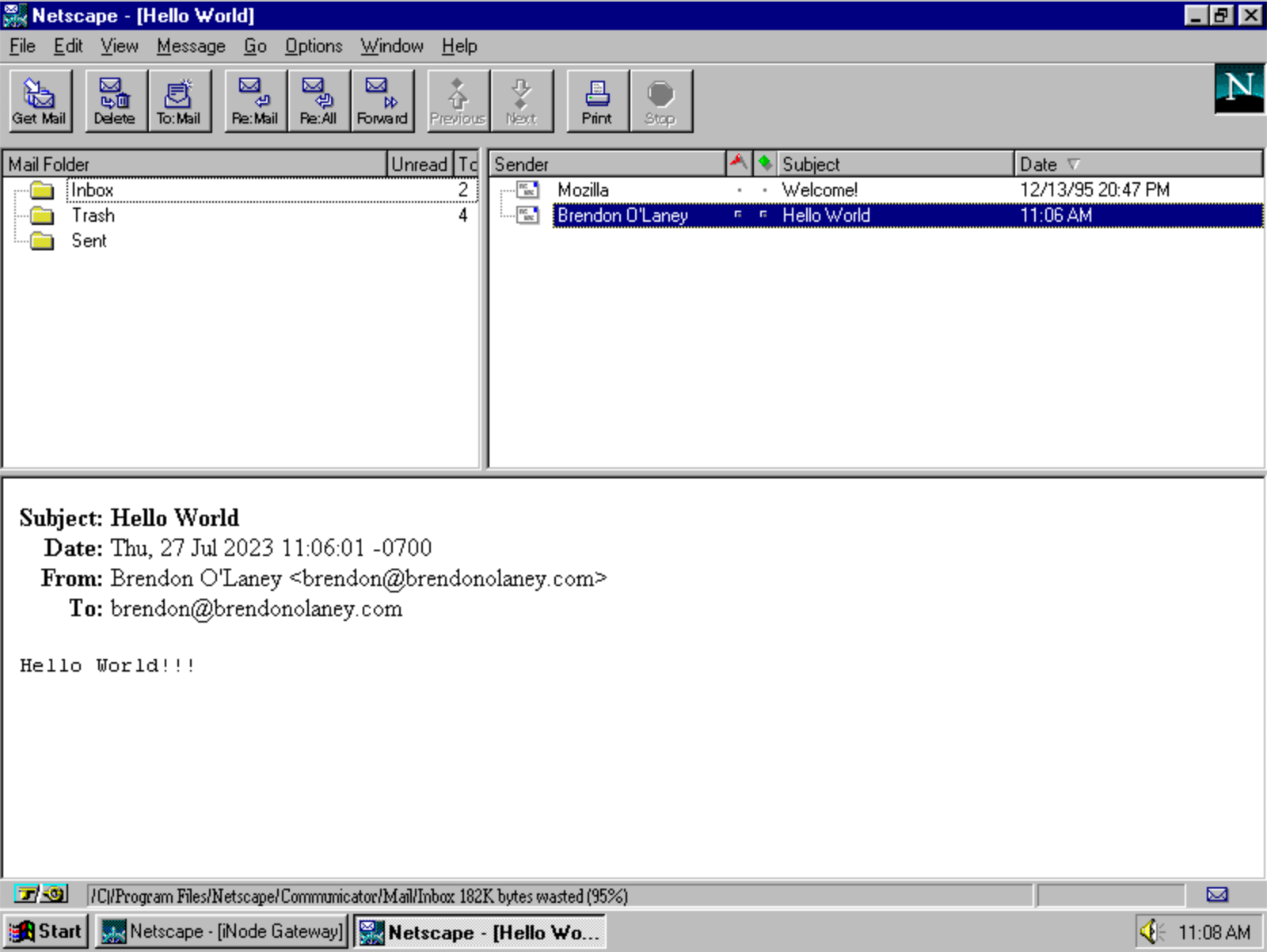Select the Mozilla sender row
Viewport: 1267px width, 952px height.
point(583,190)
